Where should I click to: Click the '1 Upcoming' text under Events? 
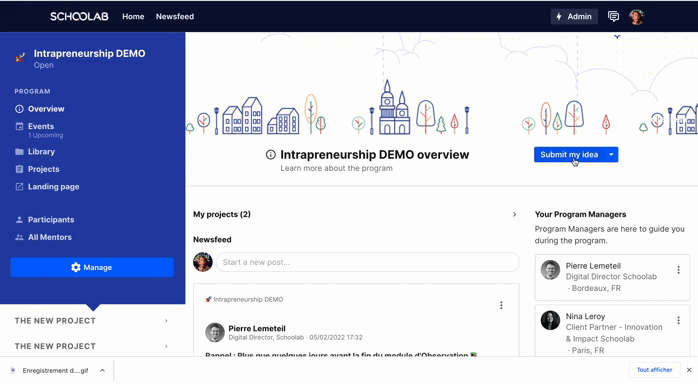click(45, 135)
